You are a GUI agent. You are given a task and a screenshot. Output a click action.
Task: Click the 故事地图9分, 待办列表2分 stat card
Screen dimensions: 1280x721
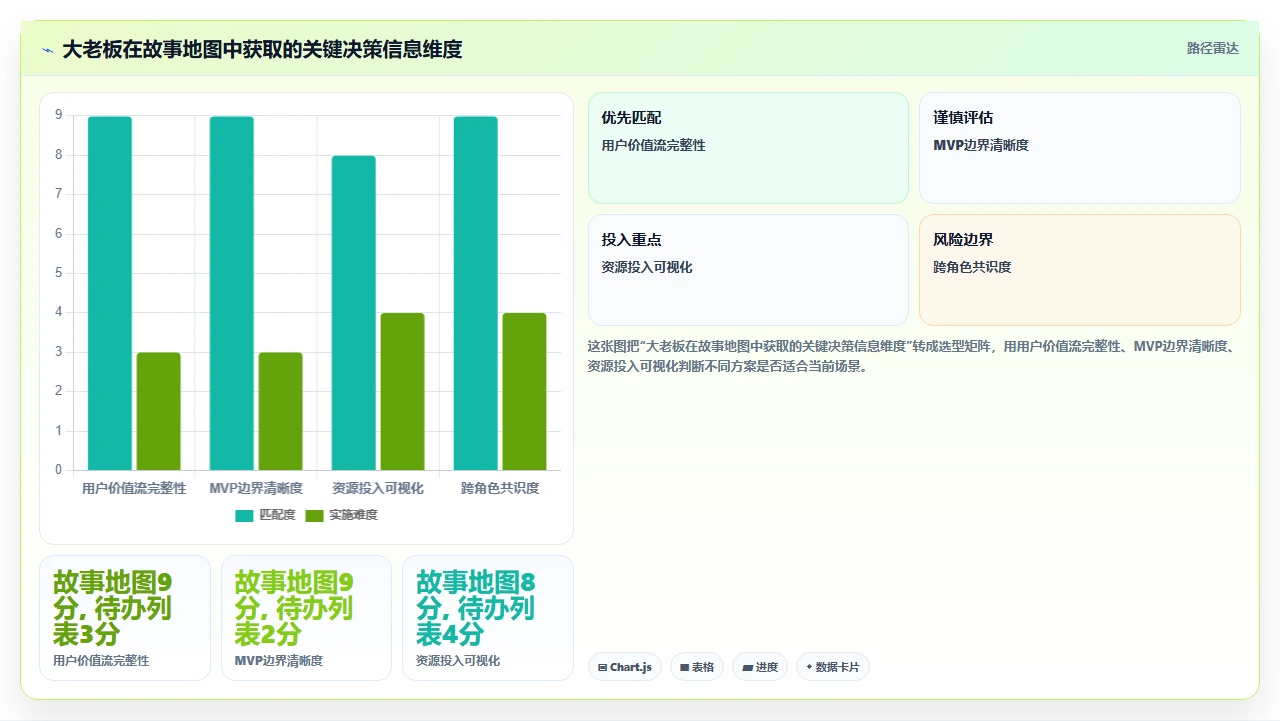click(306, 618)
